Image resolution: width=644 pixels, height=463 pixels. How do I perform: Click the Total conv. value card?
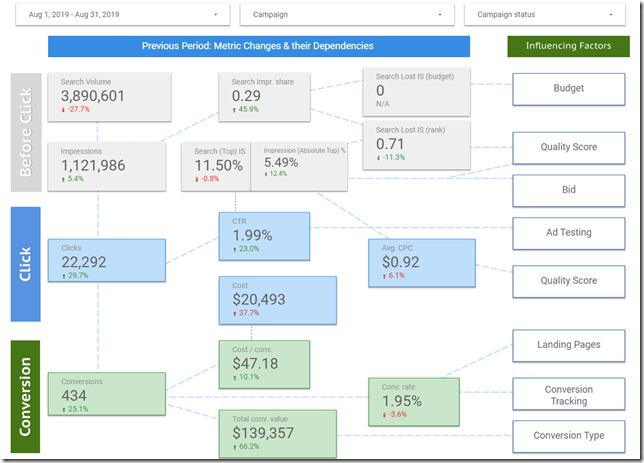[x=277, y=431]
